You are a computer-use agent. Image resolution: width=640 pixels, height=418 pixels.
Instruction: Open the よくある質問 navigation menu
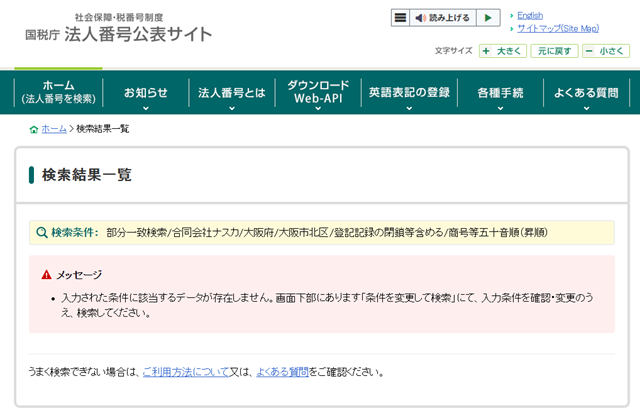[586, 93]
